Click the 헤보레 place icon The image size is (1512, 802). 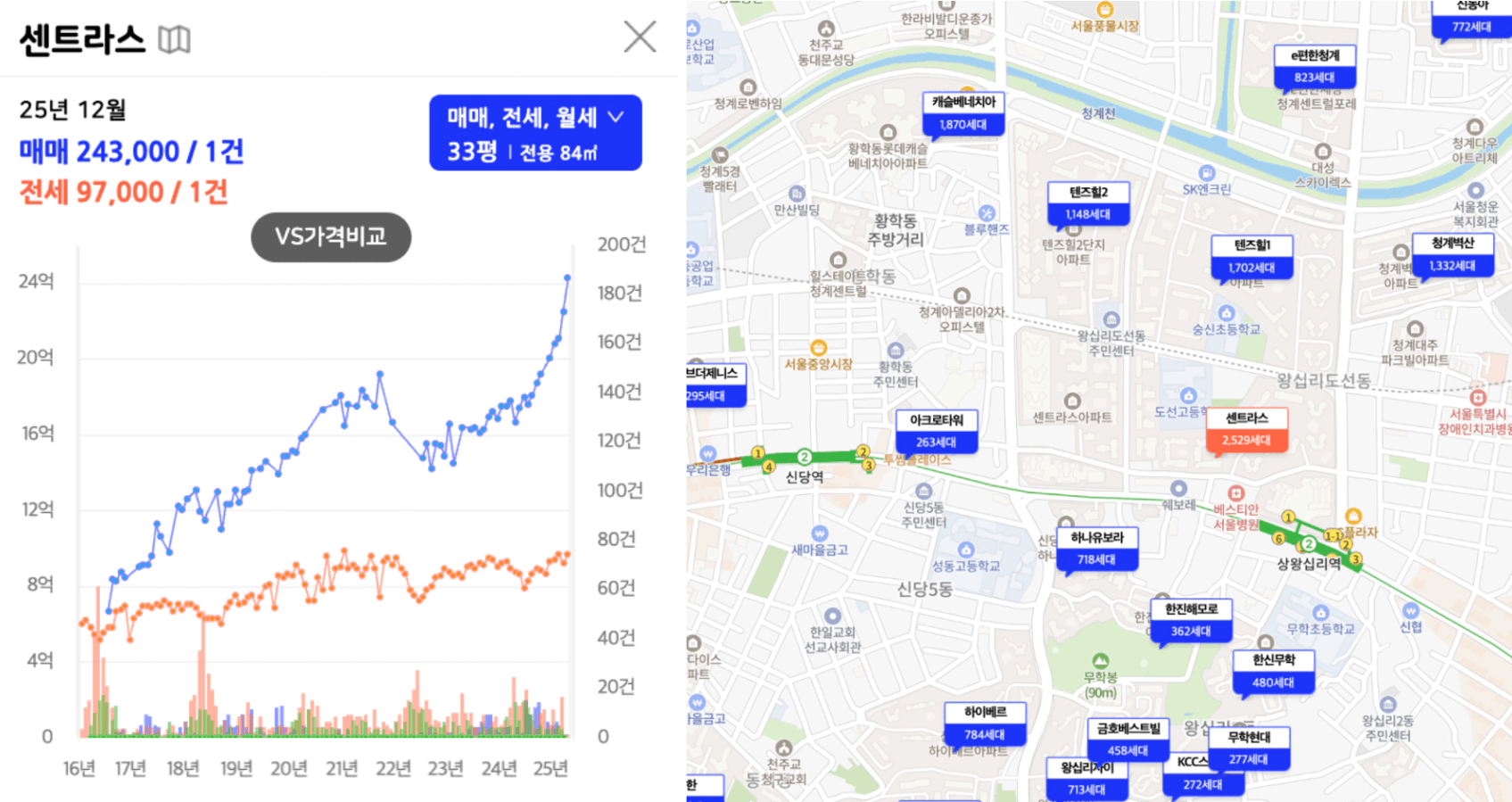1179,488
